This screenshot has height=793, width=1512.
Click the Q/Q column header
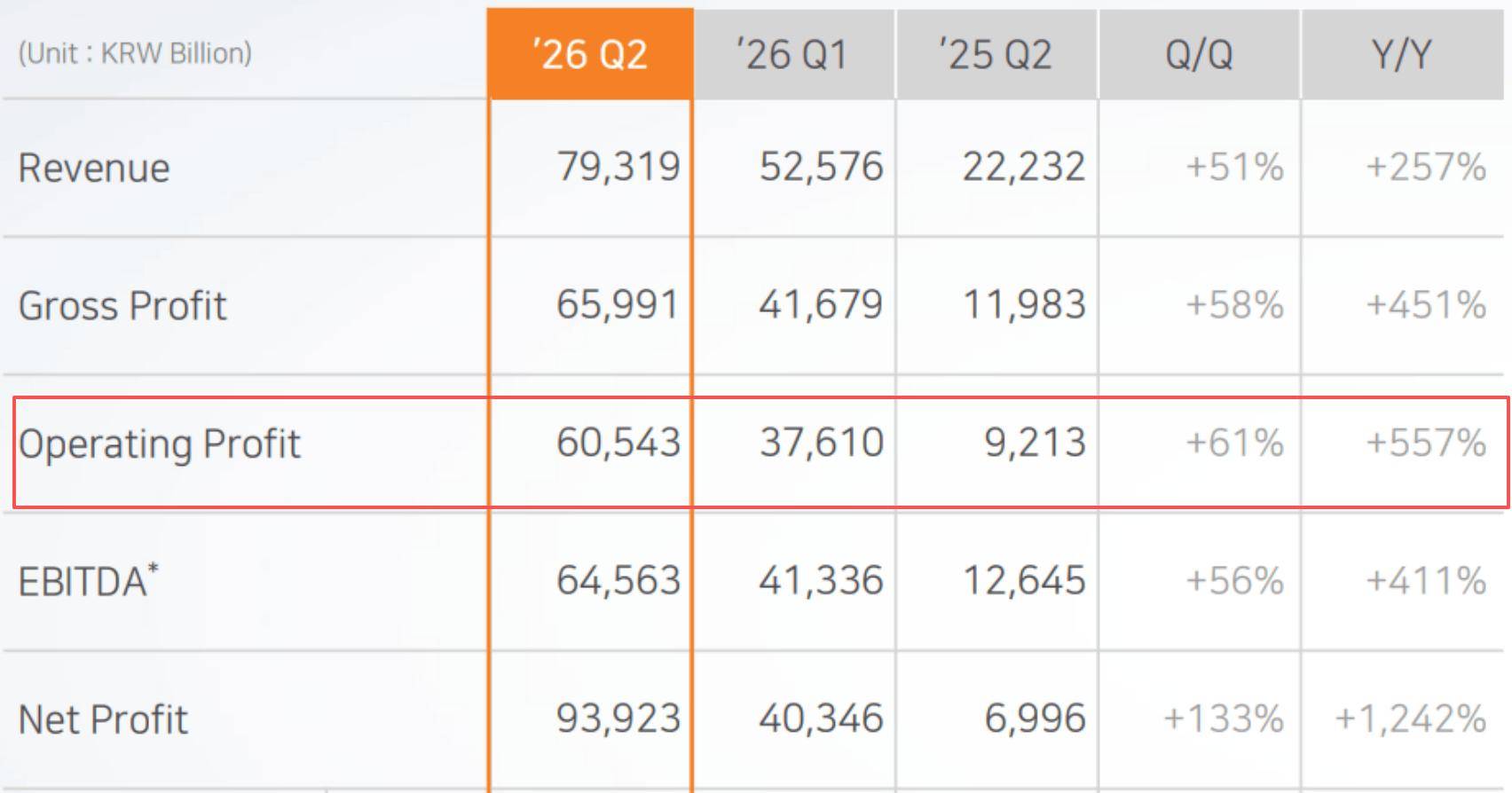(1199, 53)
